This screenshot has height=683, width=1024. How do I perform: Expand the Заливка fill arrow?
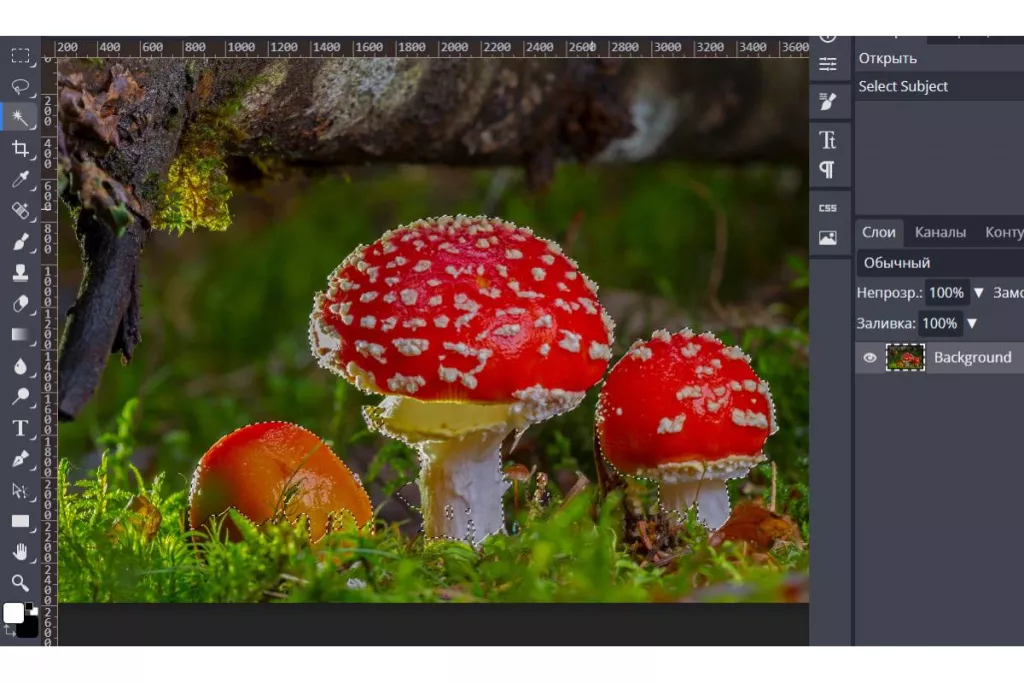click(971, 323)
